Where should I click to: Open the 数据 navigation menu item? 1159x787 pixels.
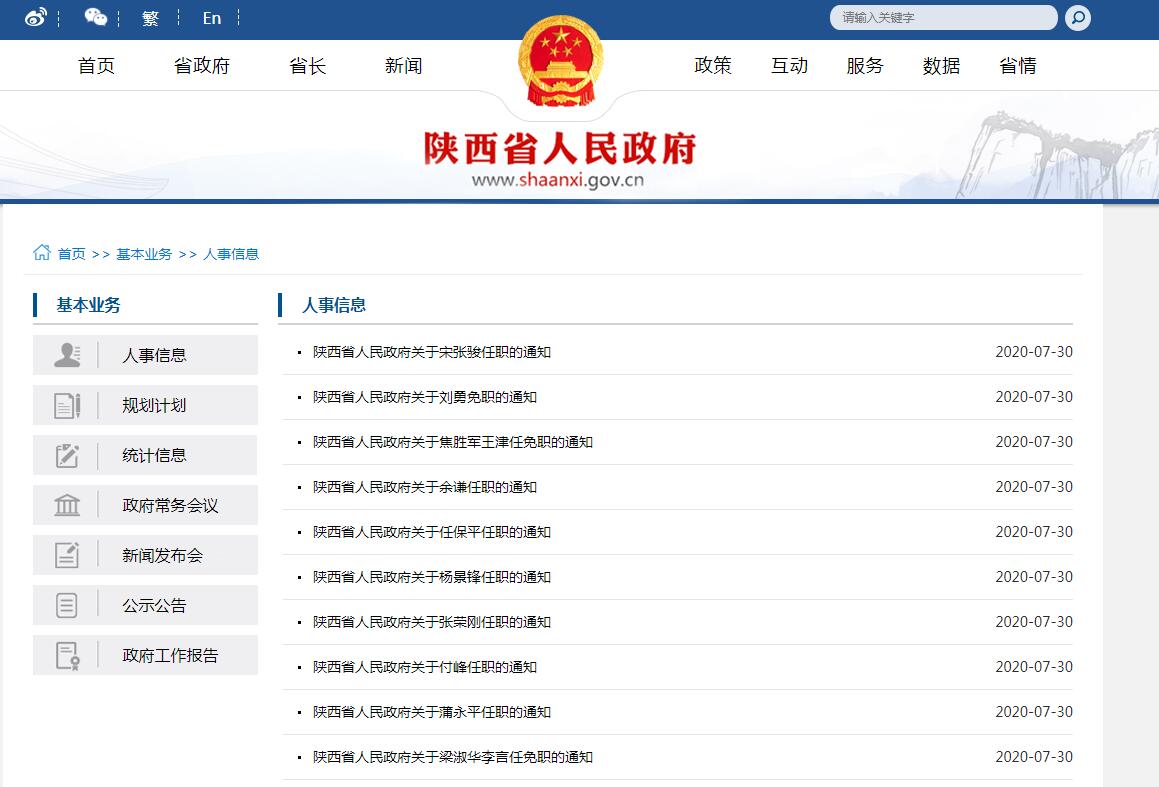(x=941, y=66)
